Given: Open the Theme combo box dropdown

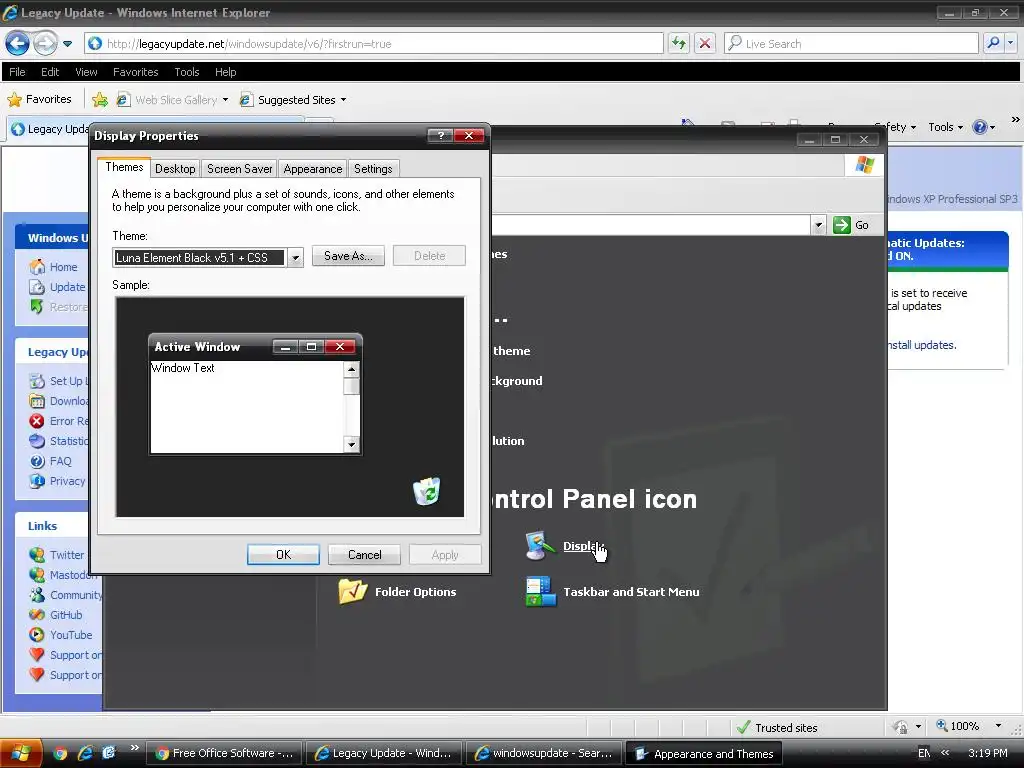Looking at the screenshot, I should (x=295, y=258).
